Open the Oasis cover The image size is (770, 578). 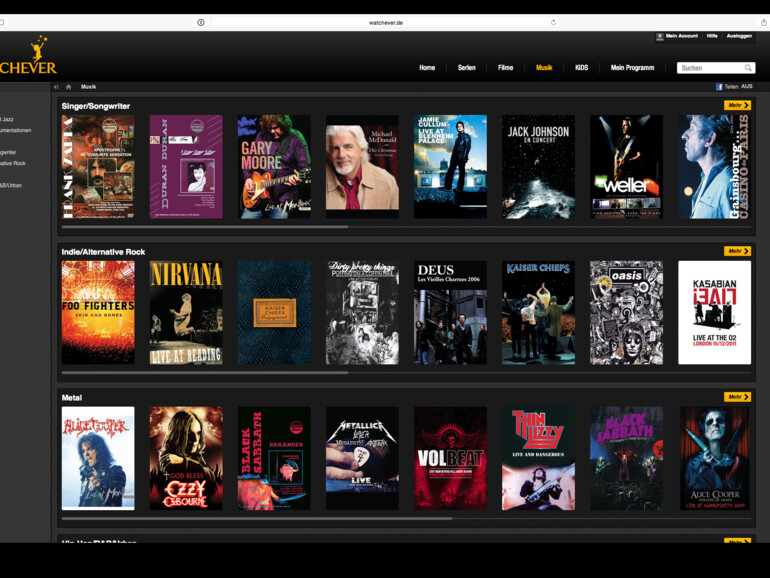pos(627,313)
